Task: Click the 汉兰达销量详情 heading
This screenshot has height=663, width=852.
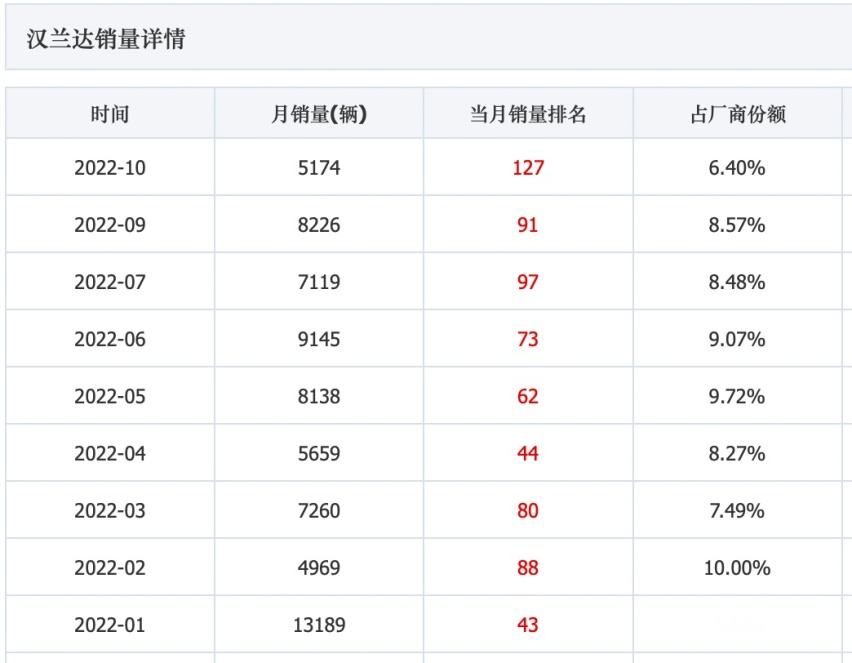Action: 106,39
